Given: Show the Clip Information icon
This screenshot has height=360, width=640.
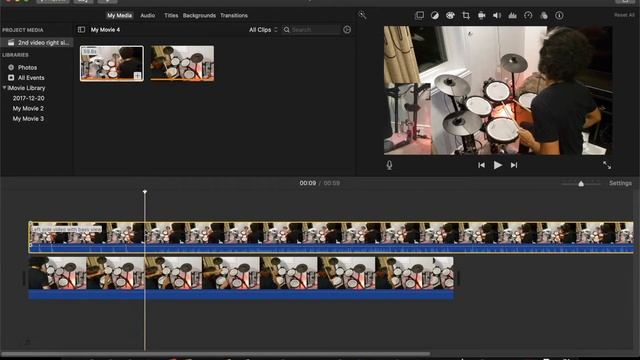Looking at the screenshot, I should coord(559,16).
